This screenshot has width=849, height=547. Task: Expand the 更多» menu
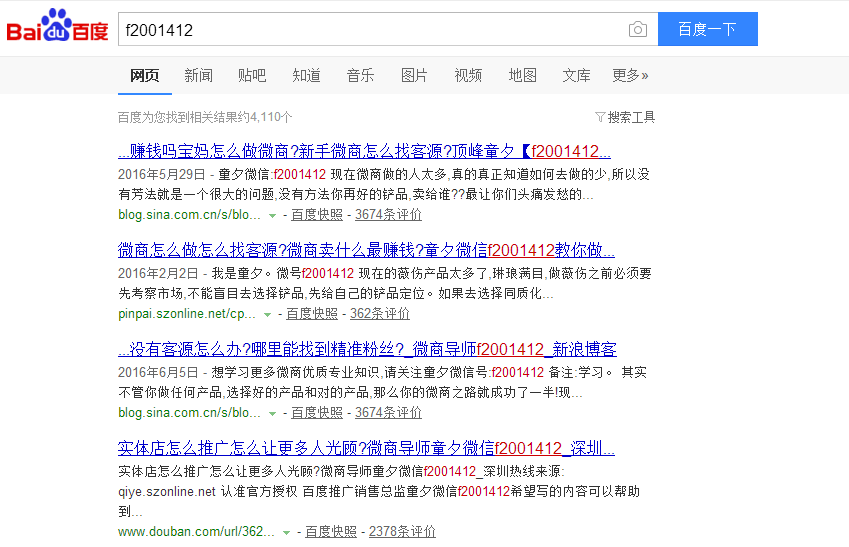tap(630, 75)
